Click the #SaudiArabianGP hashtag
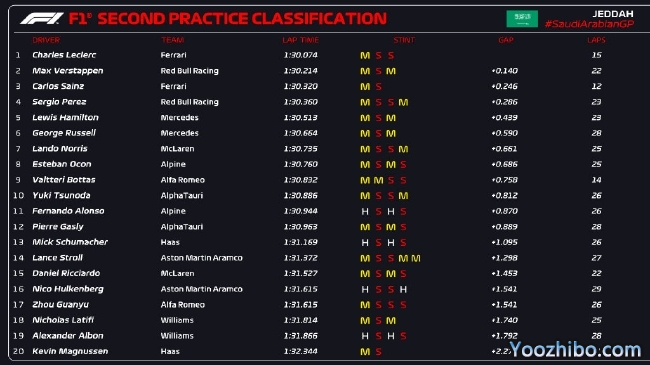This screenshot has height=365, width=650. (x=589, y=24)
